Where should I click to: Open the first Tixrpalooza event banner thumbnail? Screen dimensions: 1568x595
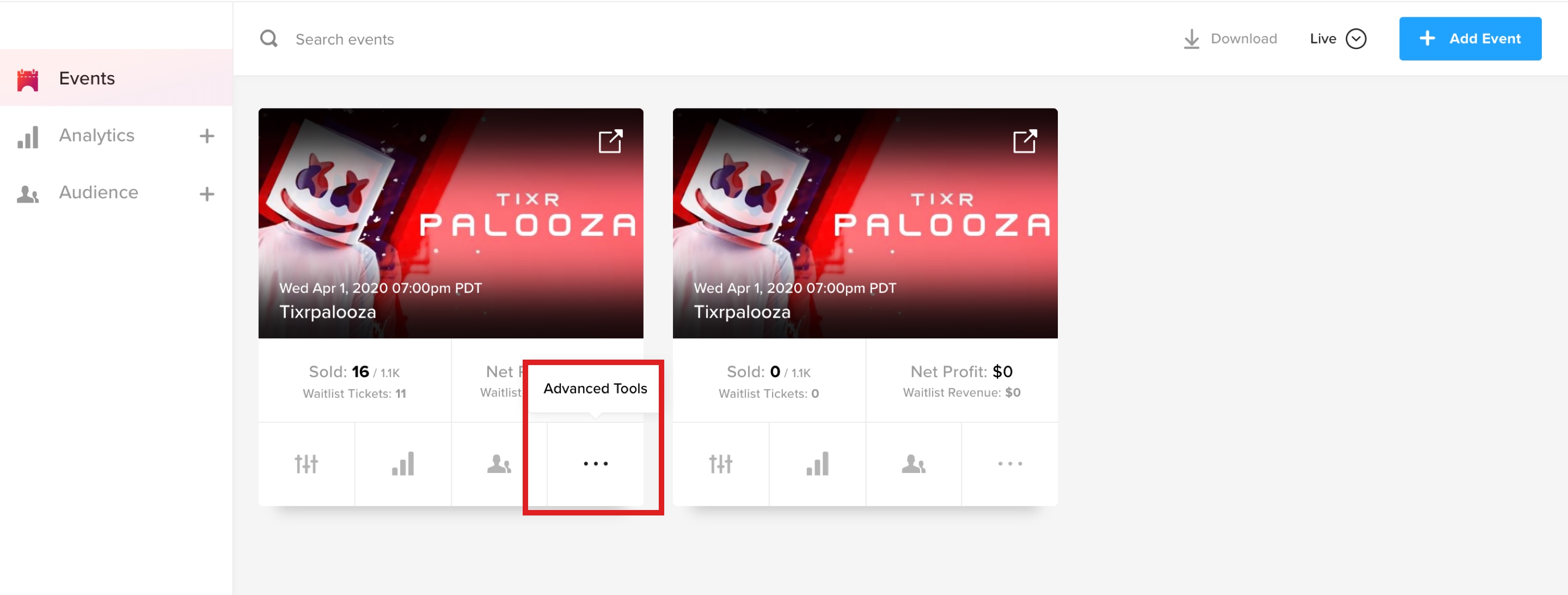click(x=450, y=223)
